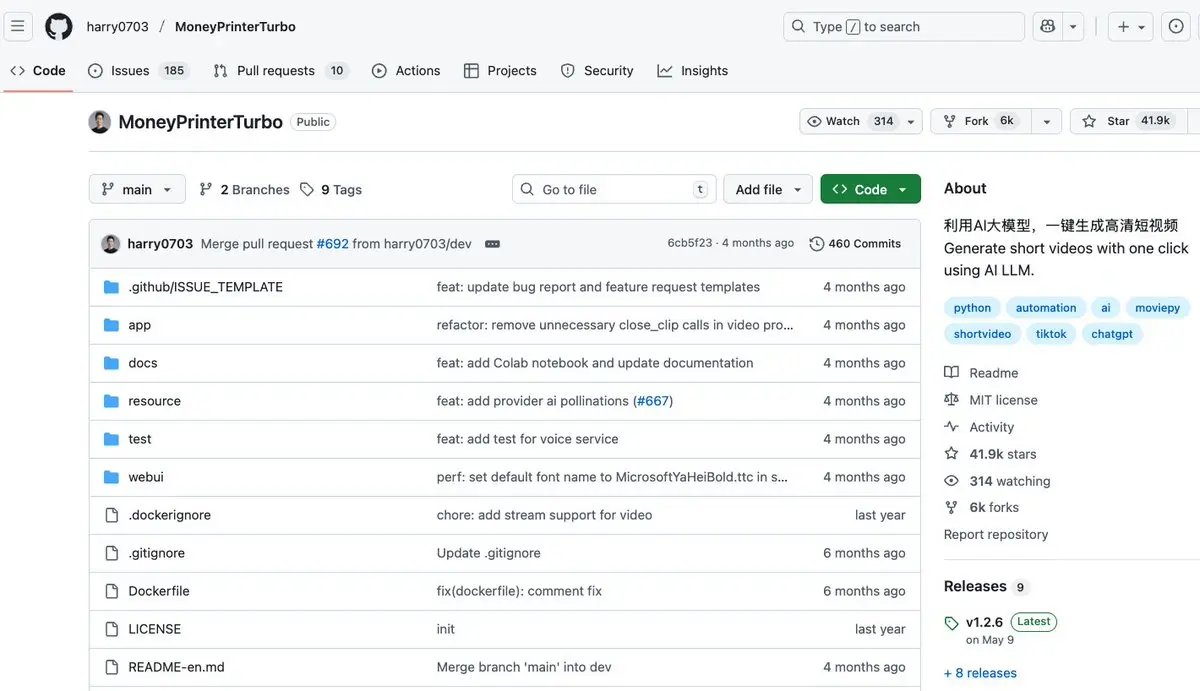Open the webui folder
Screen dimensions: 1200x691
(146, 477)
